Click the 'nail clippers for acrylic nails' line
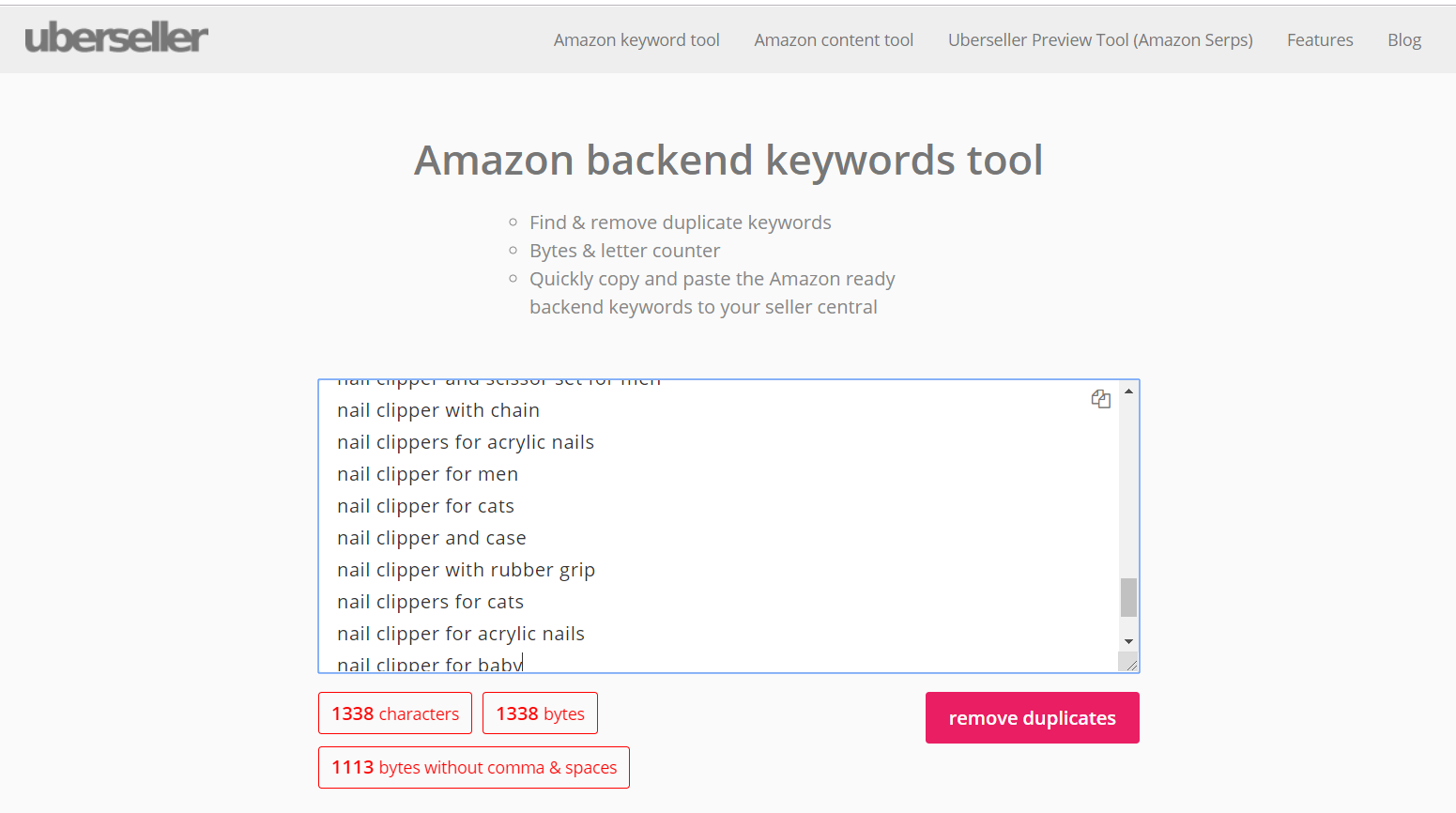The height and width of the screenshot is (813, 1456). point(466,442)
